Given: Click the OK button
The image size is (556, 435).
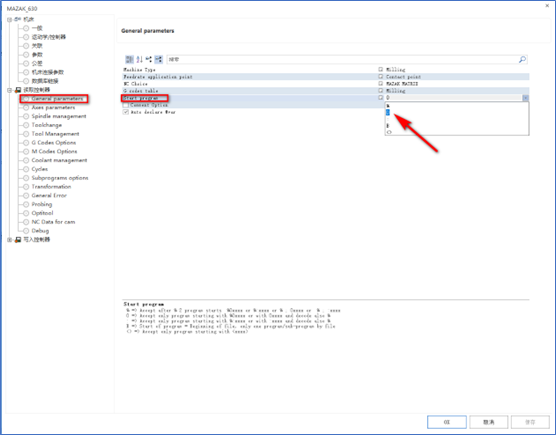Looking at the screenshot, I should 447,422.
